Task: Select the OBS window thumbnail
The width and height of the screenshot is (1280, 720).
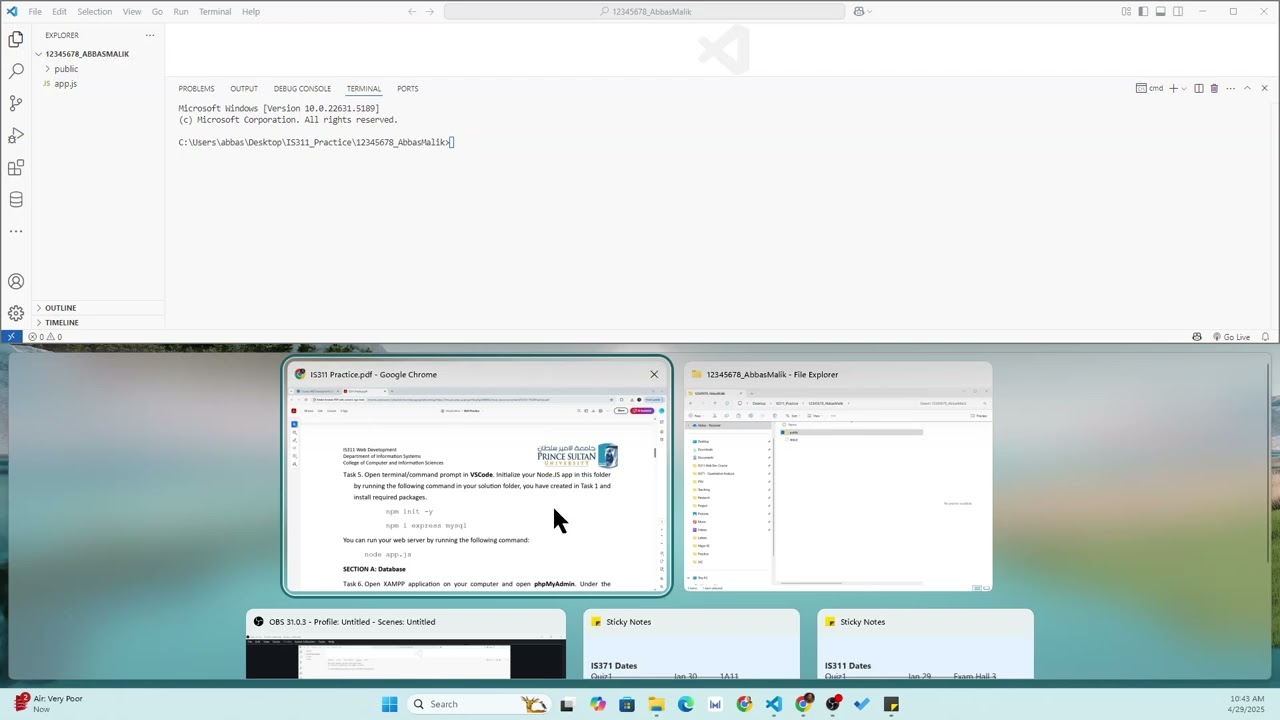Action: click(406, 645)
